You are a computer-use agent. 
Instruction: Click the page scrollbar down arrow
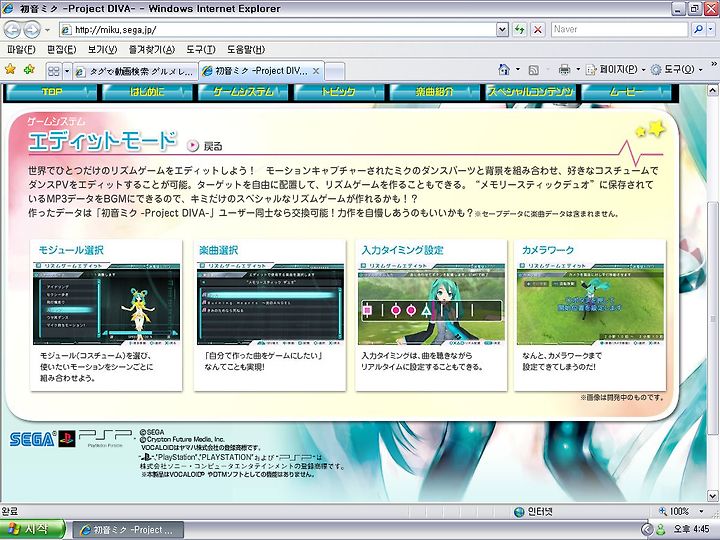click(713, 496)
